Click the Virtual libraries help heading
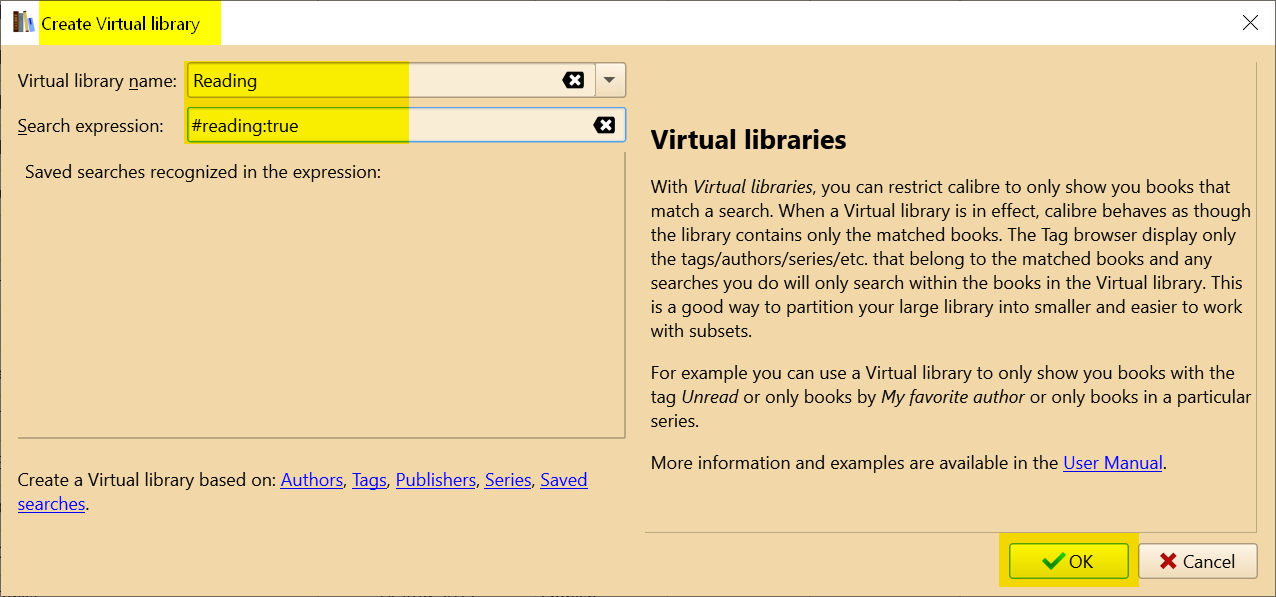 tap(748, 140)
